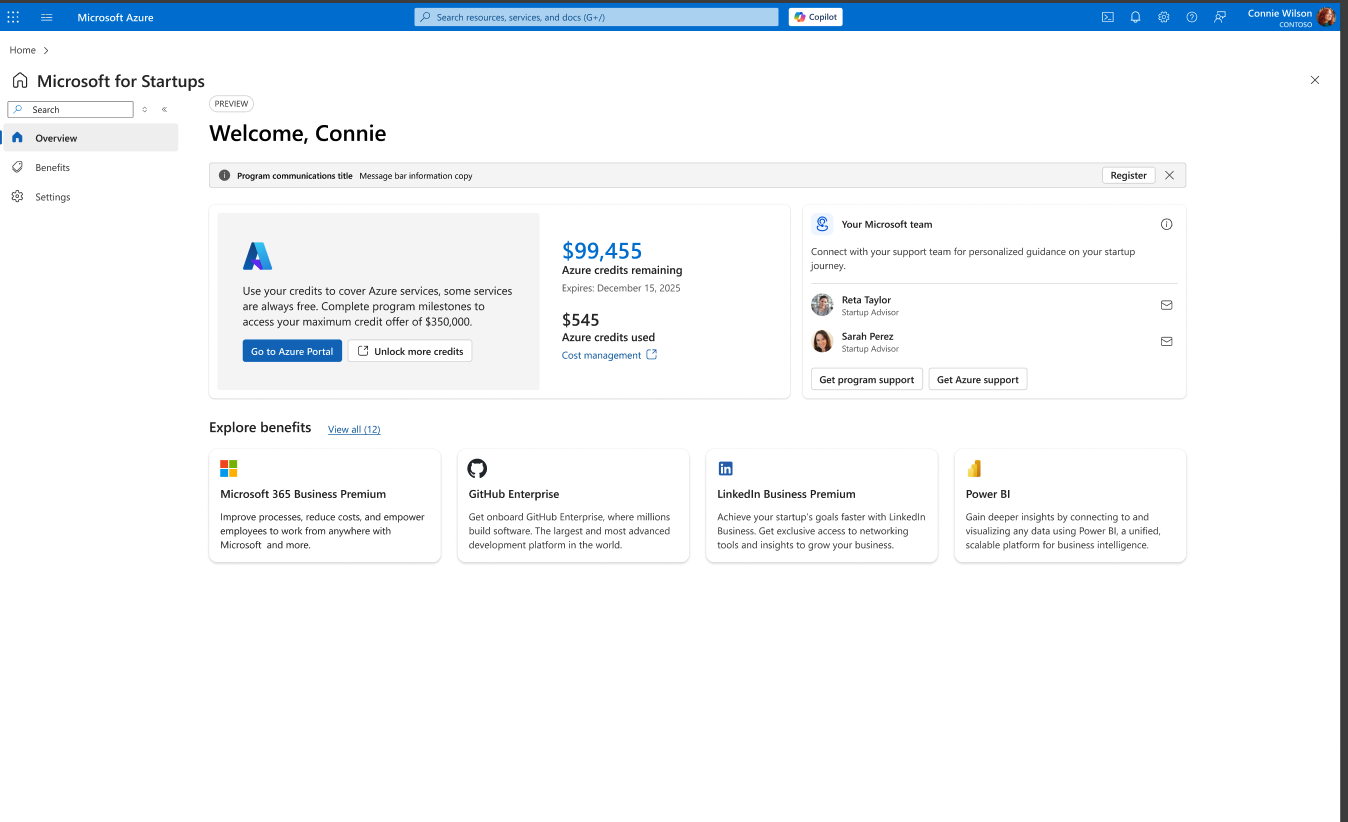This screenshot has height=822, width=1348.
Task: Open the LinkedIn Business Premium card
Action: coord(822,505)
